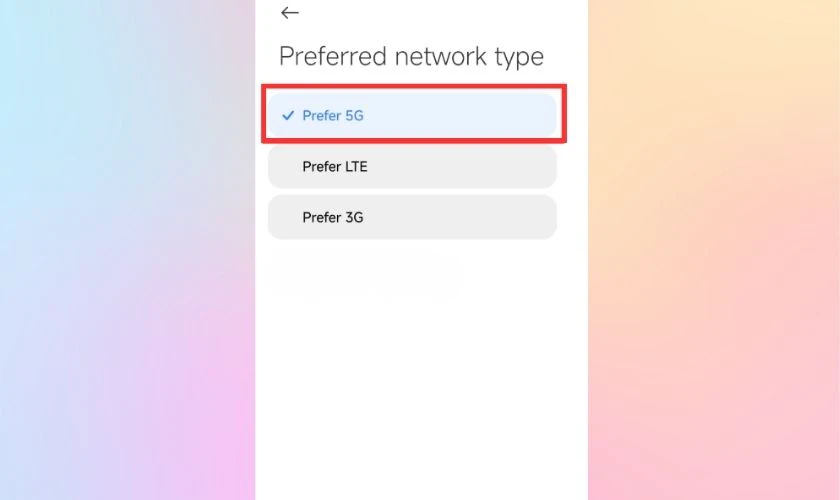Switch to the Prefer 3G option
This screenshot has height=500, width=840.
click(412, 217)
